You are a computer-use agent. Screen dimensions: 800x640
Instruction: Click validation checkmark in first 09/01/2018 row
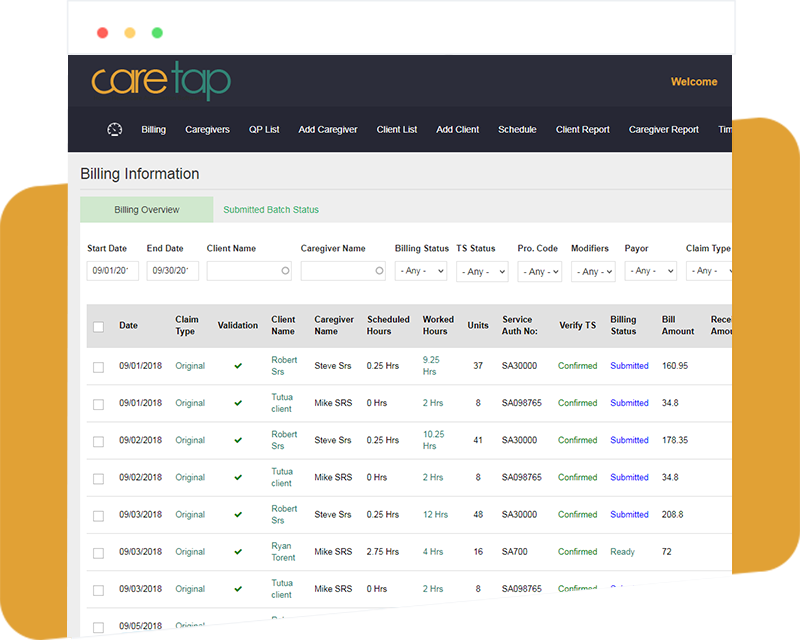(238, 366)
